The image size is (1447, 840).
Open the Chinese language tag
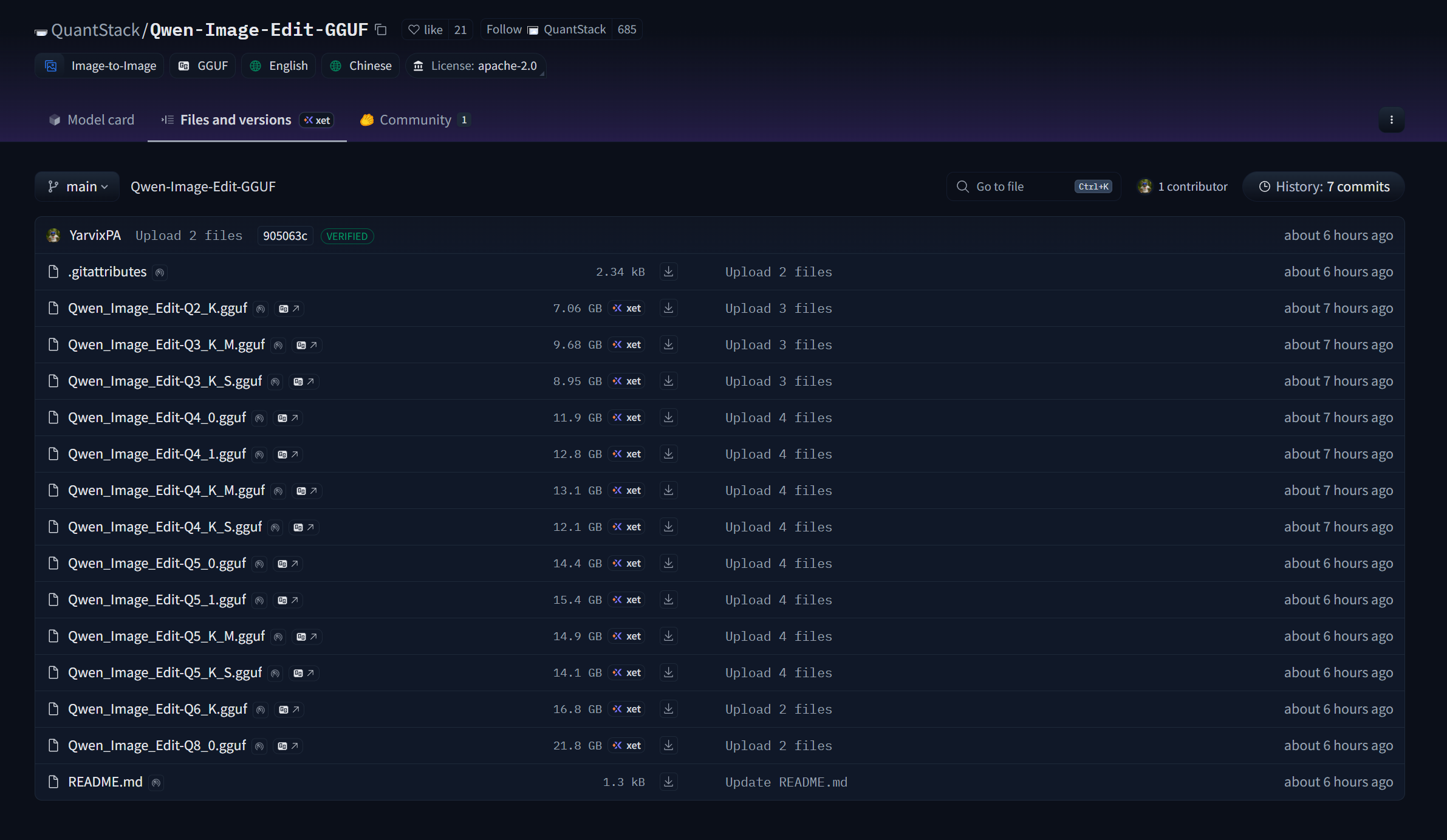click(x=361, y=66)
